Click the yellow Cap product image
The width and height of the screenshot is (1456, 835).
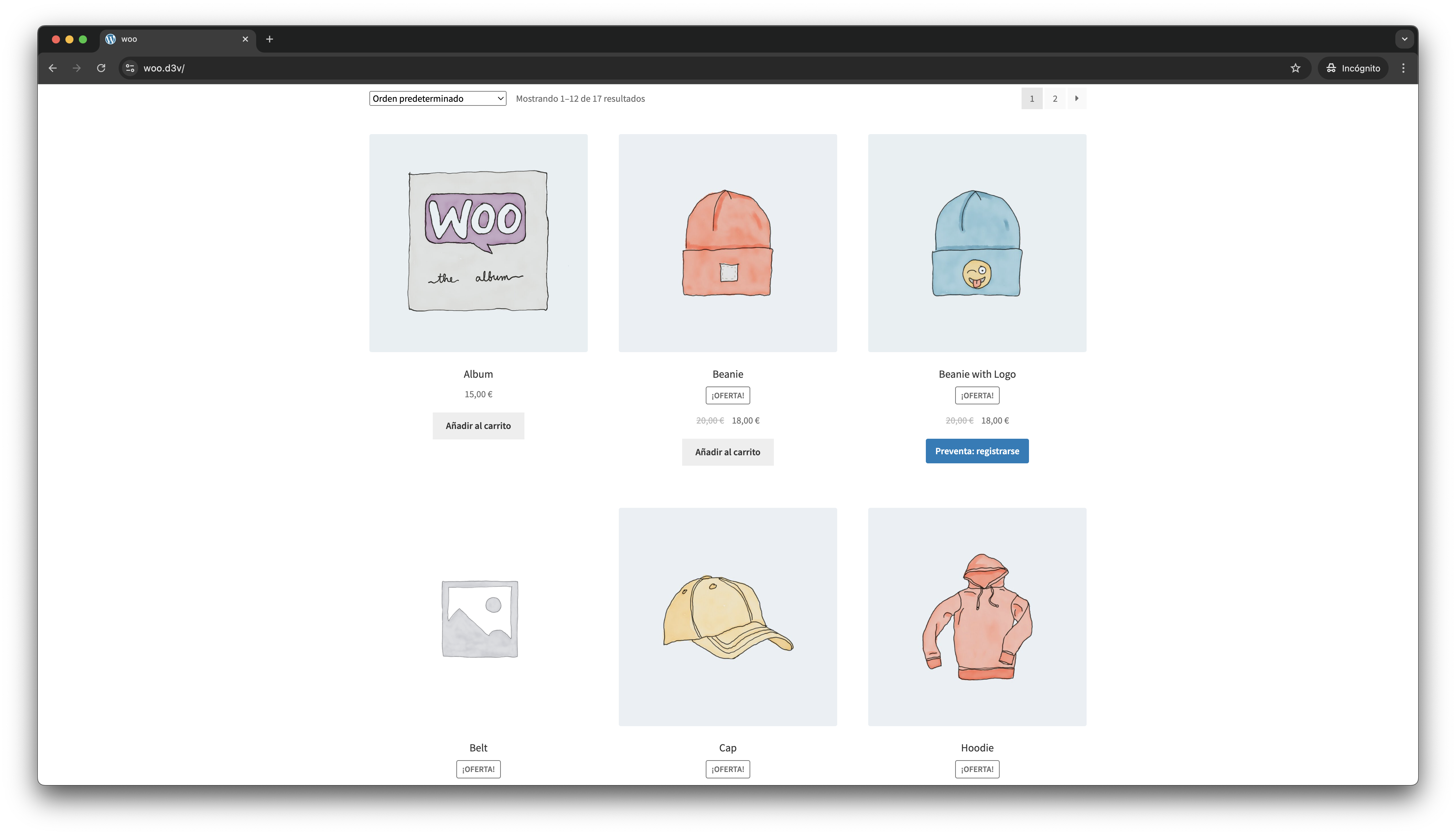point(727,617)
